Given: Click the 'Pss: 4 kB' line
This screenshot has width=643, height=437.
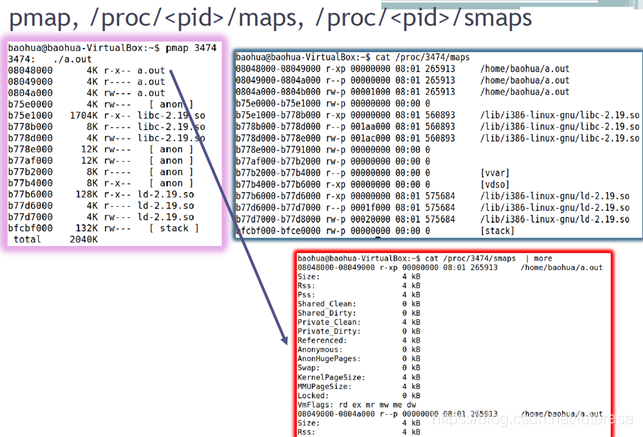Looking at the screenshot, I should point(359,295).
